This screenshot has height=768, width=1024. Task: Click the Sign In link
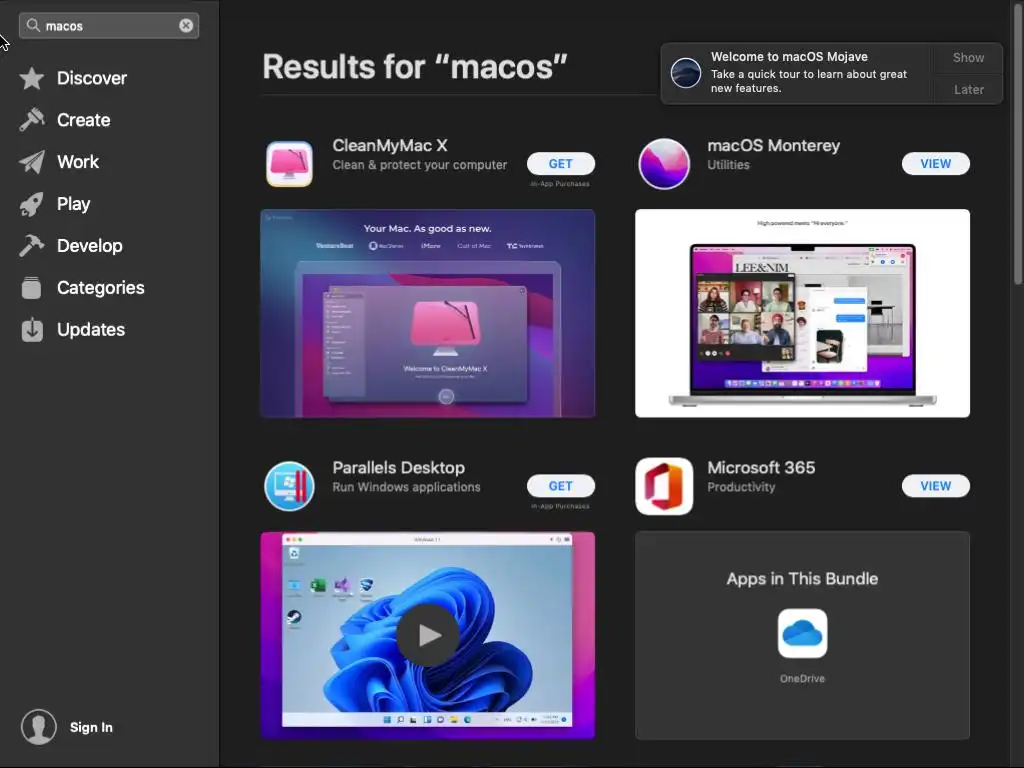(x=91, y=728)
